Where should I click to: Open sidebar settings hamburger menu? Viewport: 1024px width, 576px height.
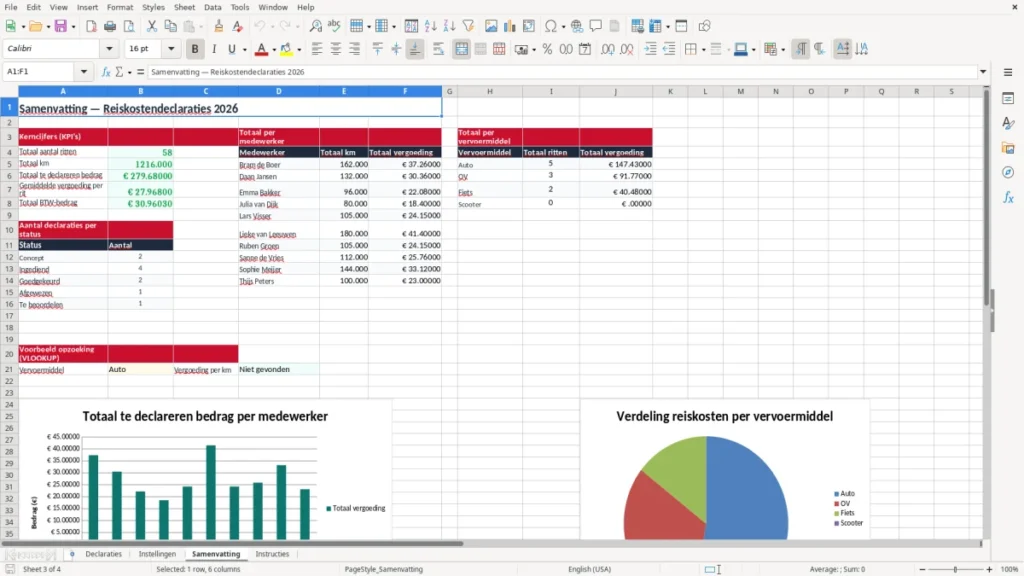1008,72
